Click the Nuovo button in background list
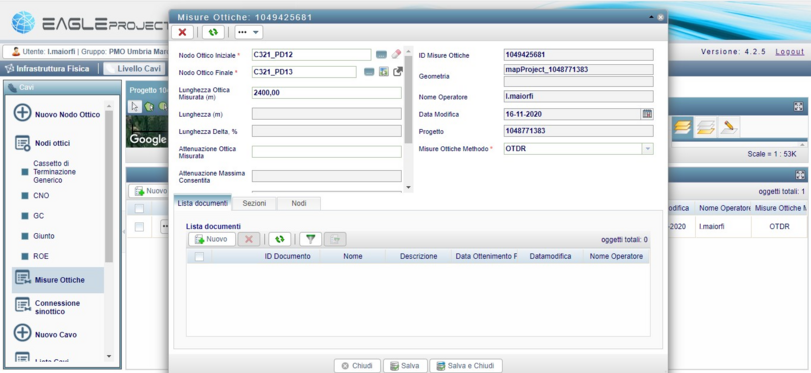Screen dimensions: 811x373 coord(151,191)
